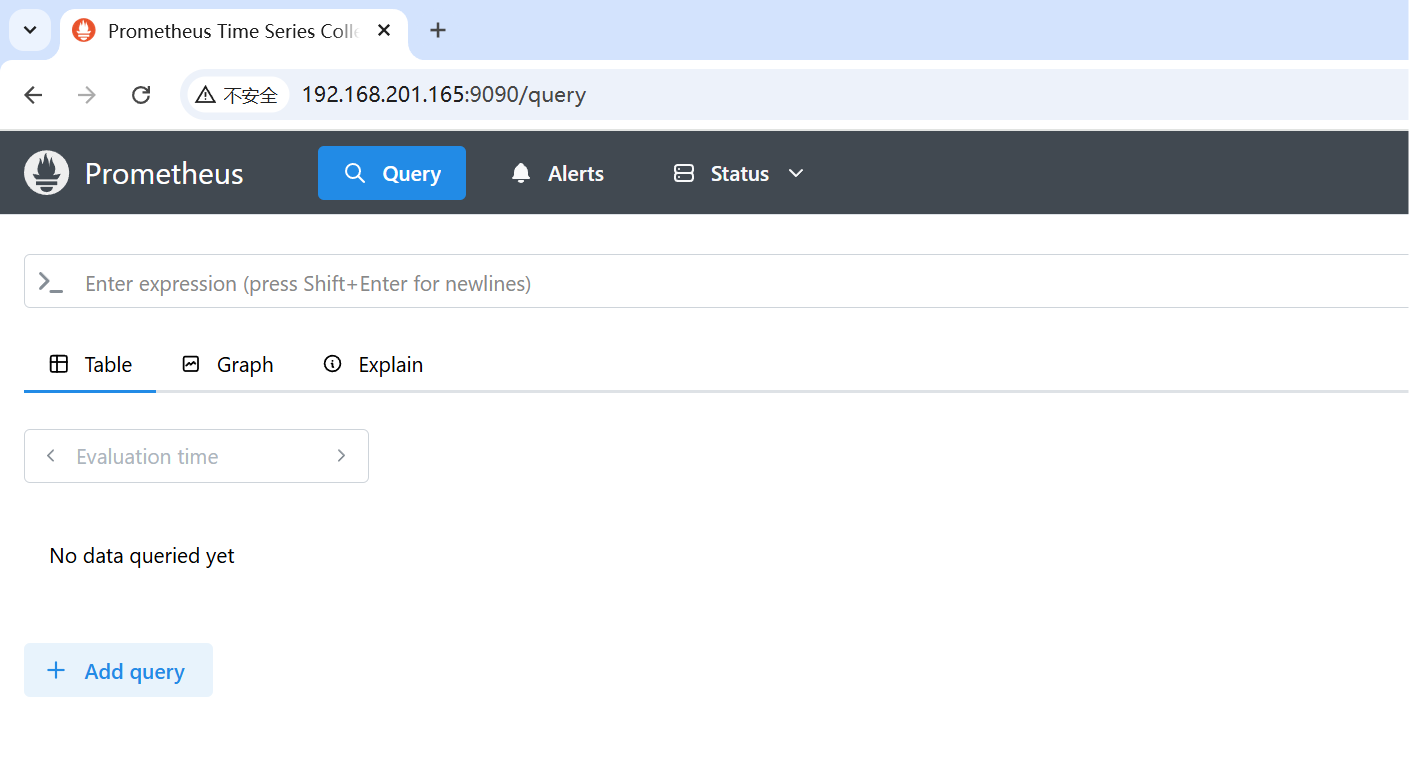Close the Prometheus browser tab

pos(384,31)
